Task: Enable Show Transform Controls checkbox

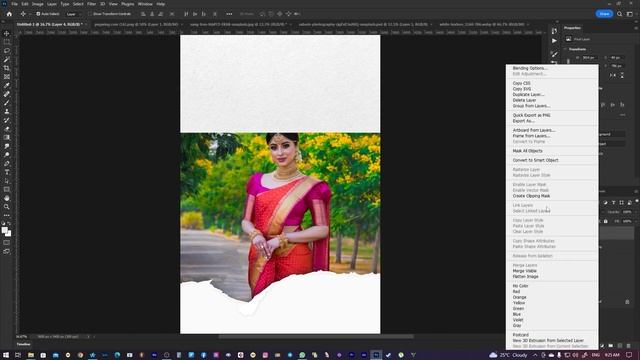Action: pyautogui.click(x=90, y=14)
